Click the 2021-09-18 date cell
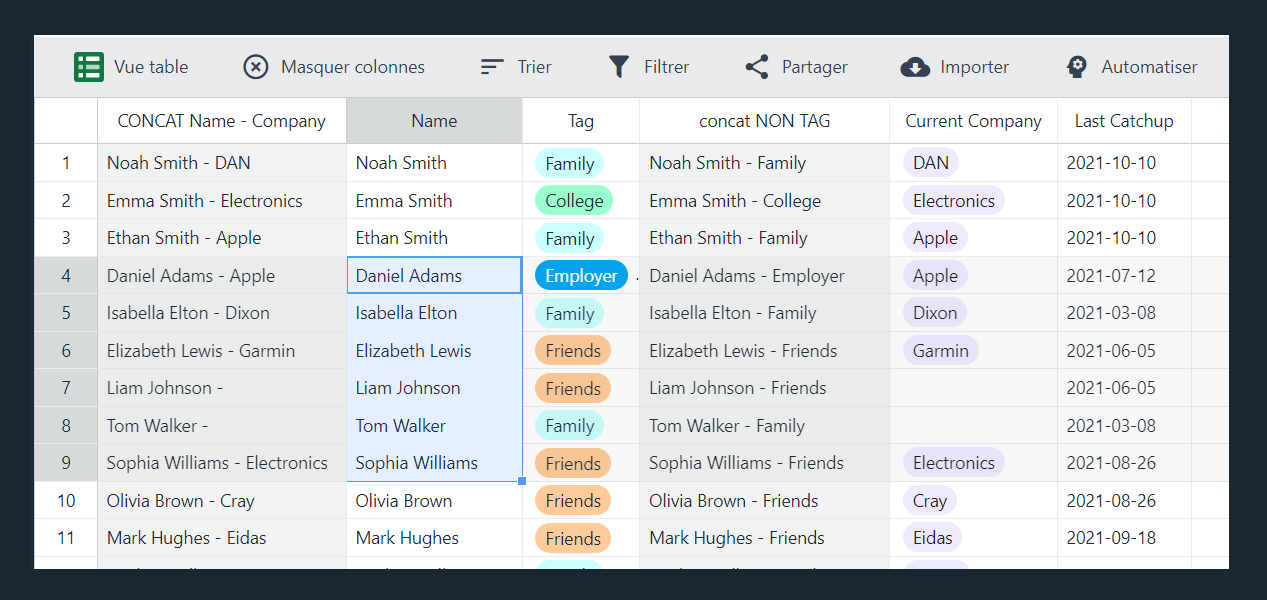Screen dimensions: 1267x600 coord(1124,538)
